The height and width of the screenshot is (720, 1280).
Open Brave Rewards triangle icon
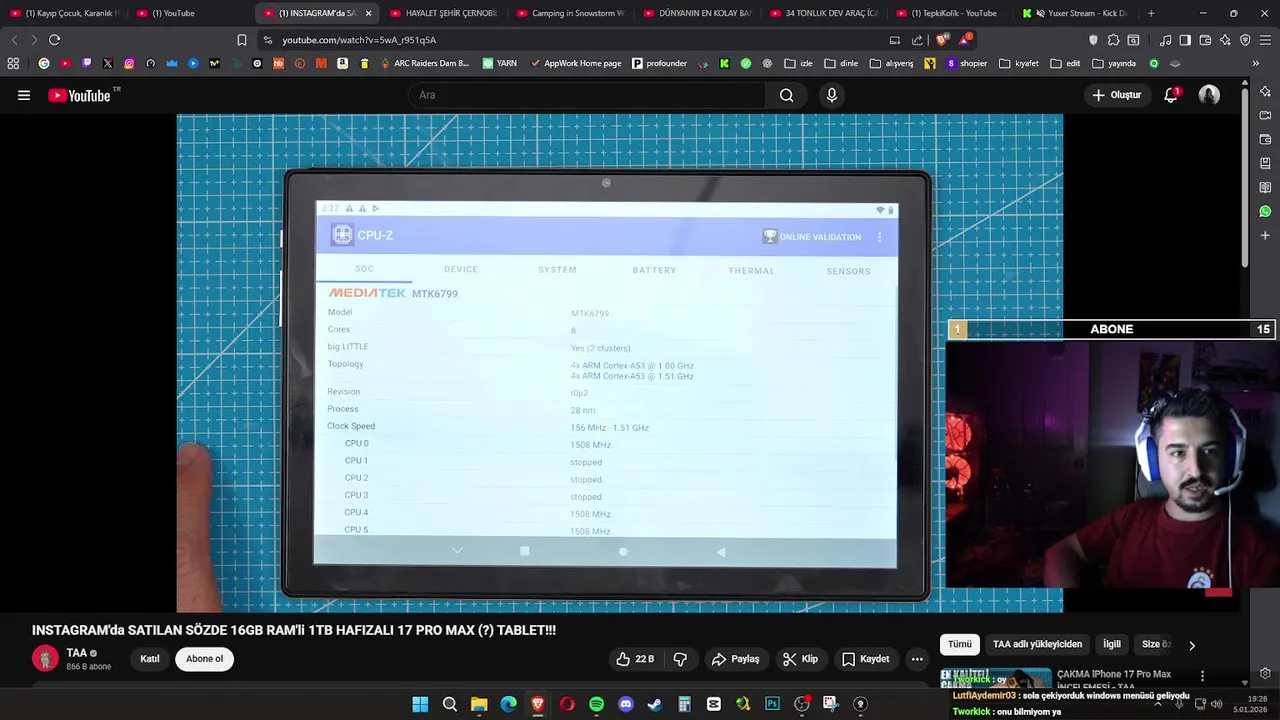(x=965, y=40)
